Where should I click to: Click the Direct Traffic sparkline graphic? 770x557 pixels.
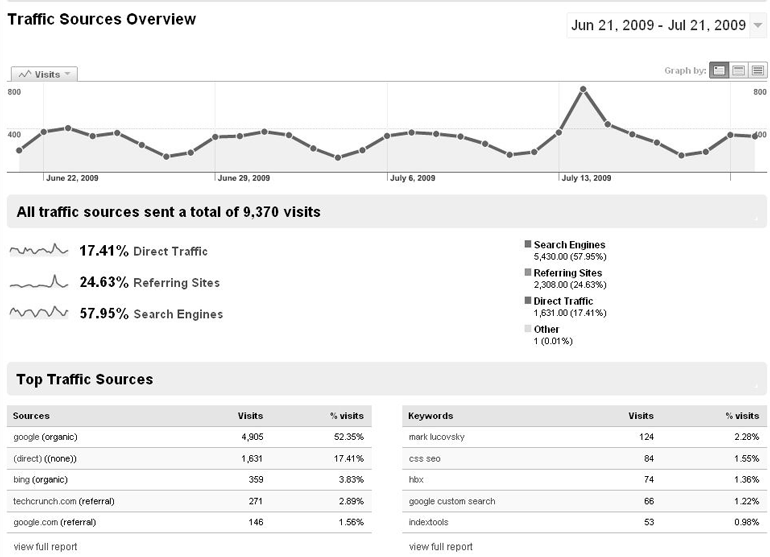pos(39,251)
